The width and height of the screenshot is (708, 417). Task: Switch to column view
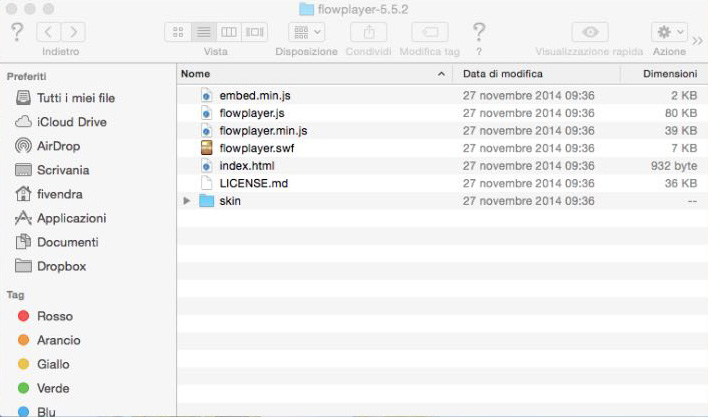(229, 32)
